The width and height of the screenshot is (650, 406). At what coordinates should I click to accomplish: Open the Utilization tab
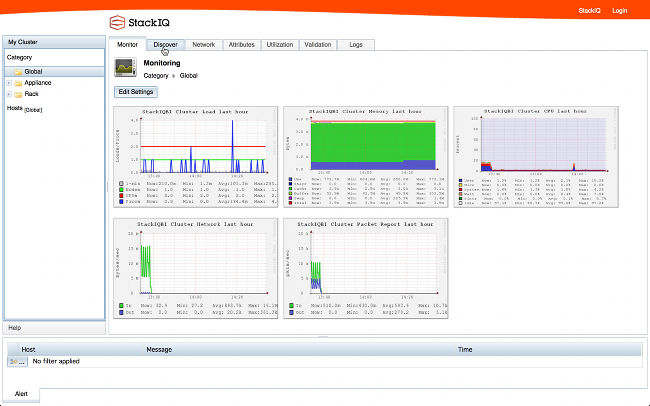pos(280,44)
